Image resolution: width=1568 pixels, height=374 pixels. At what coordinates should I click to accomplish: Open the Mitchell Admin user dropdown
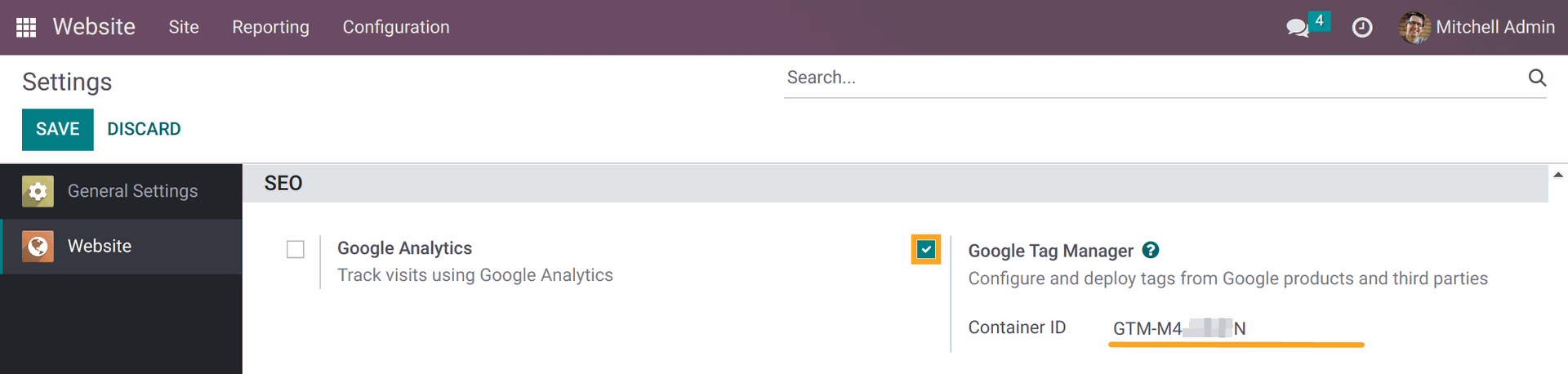pos(1477,28)
